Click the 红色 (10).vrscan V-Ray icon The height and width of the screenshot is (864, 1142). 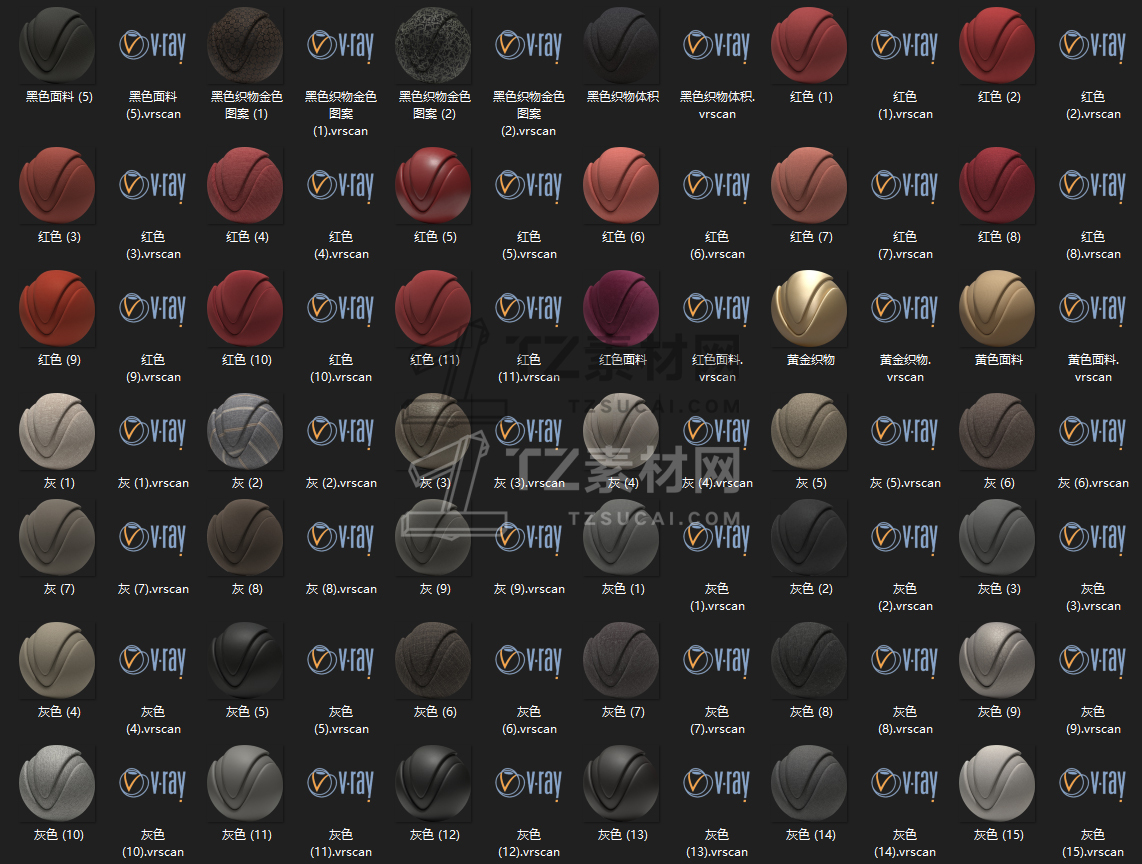[x=340, y=308]
